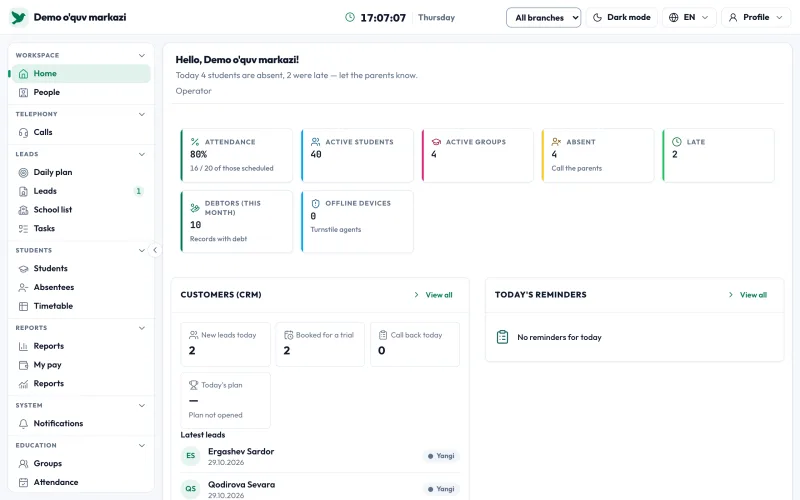This screenshot has width=800, height=500.
Task: Click the Students graduation cap icon
Action: click(23, 268)
